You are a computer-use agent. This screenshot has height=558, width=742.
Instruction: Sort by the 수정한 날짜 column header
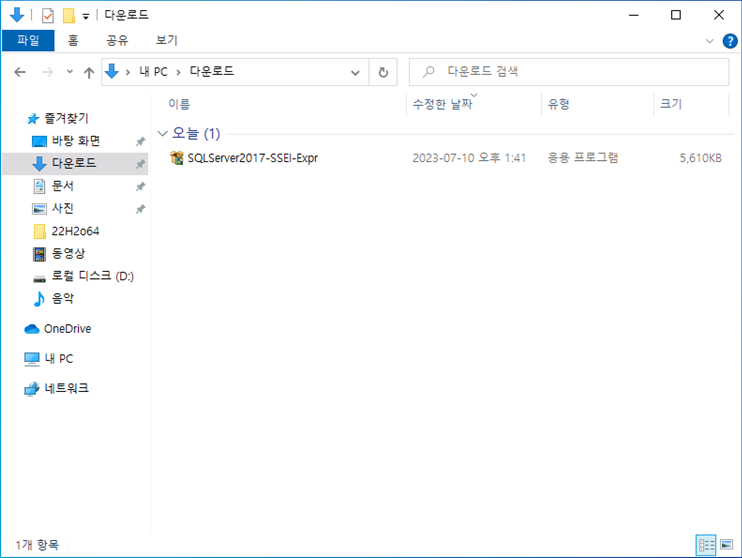click(x=442, y=104)
